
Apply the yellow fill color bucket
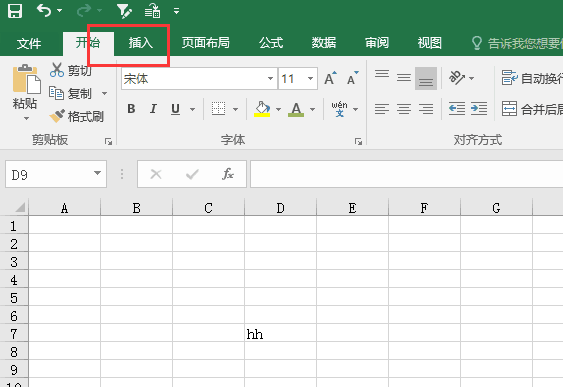coord(262,109)
